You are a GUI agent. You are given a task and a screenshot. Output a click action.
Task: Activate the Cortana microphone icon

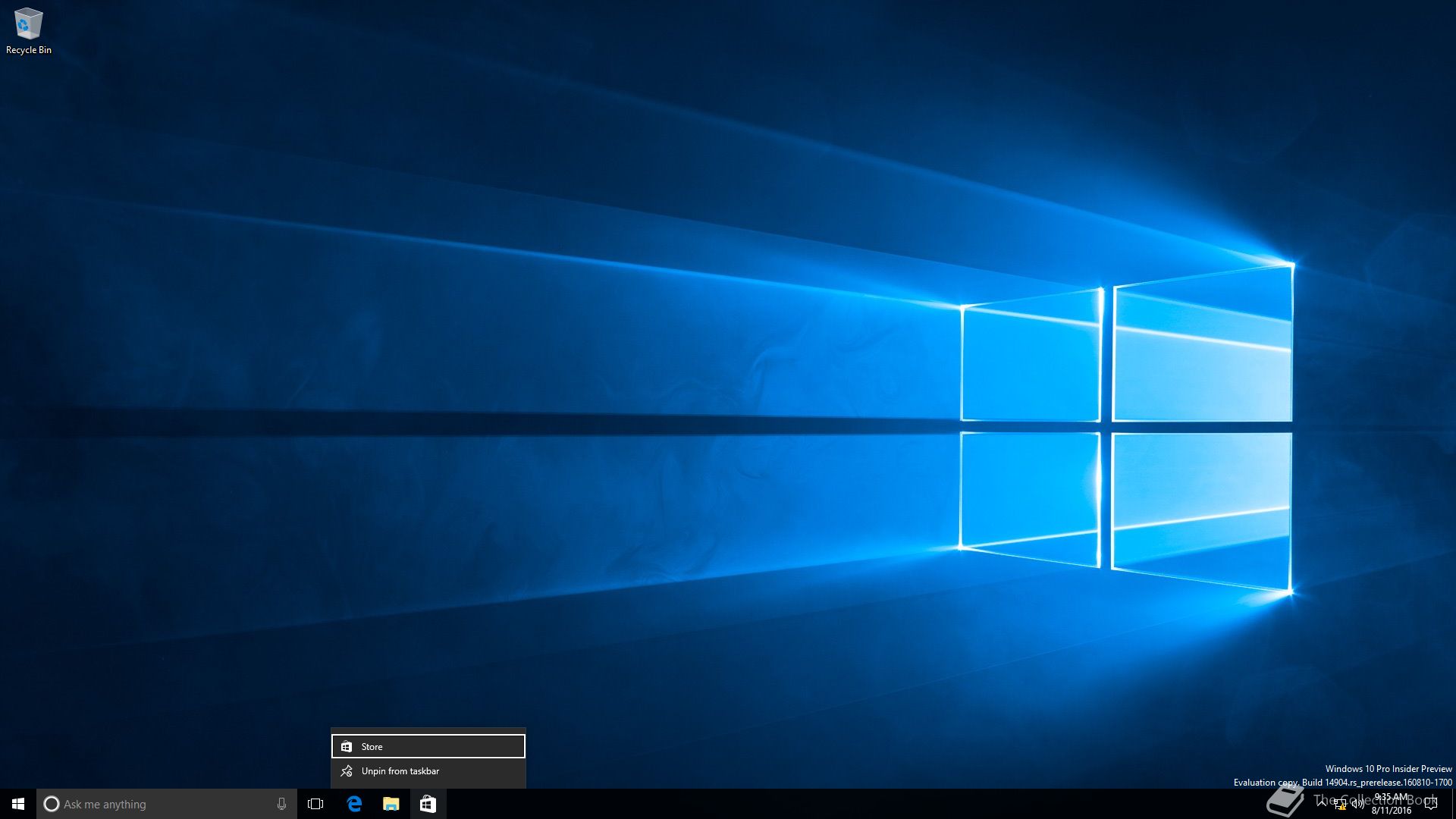pos(281,804)
